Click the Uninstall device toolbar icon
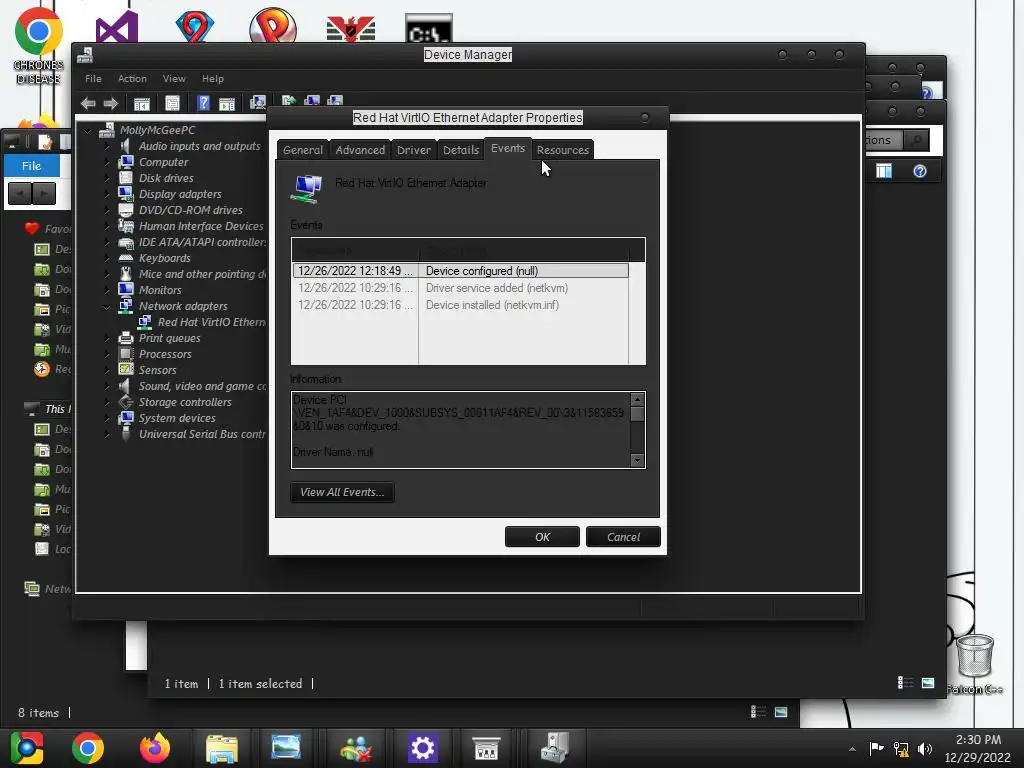The height and width of the screenshot is (768, 1024). 312,101
